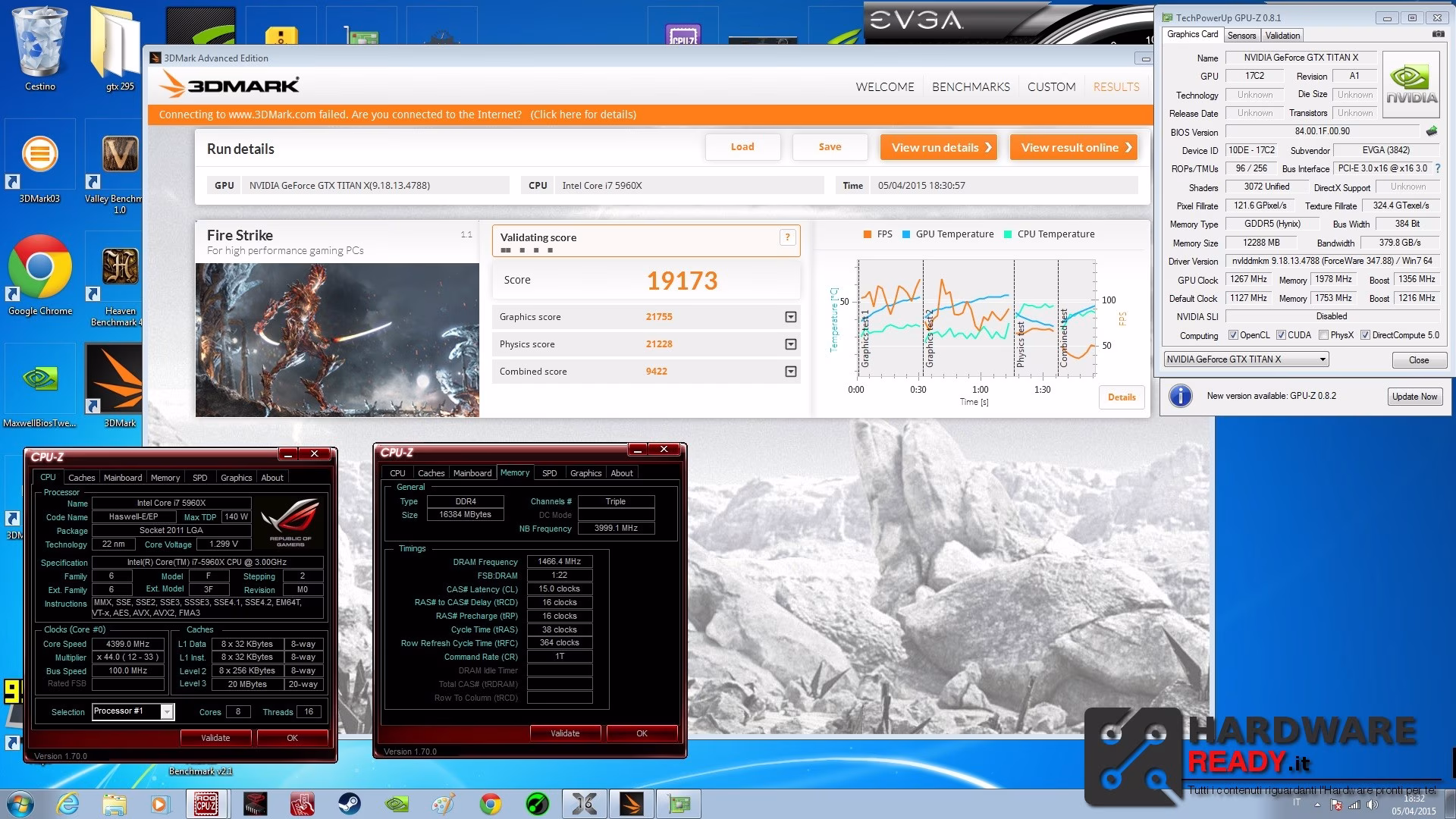Viewport: 1456px width, 819px height.
Task: Open the Caches tab in left CPU-Z window
Action: pyautogui.click(x=82, y=478)
